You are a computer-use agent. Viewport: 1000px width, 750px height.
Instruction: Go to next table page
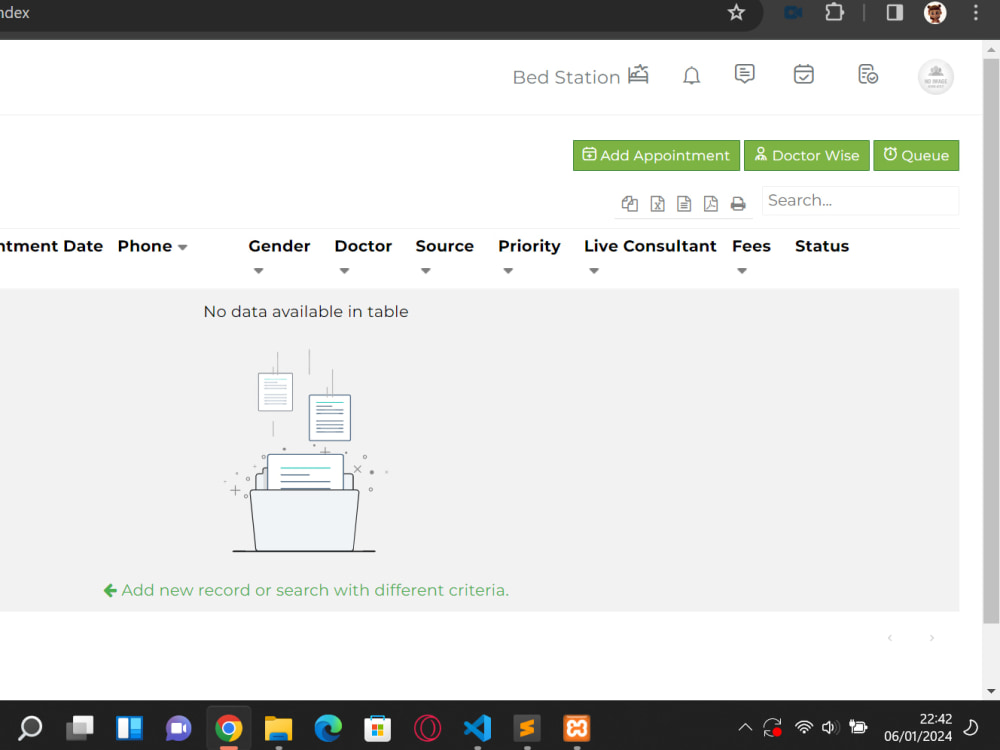932,638
